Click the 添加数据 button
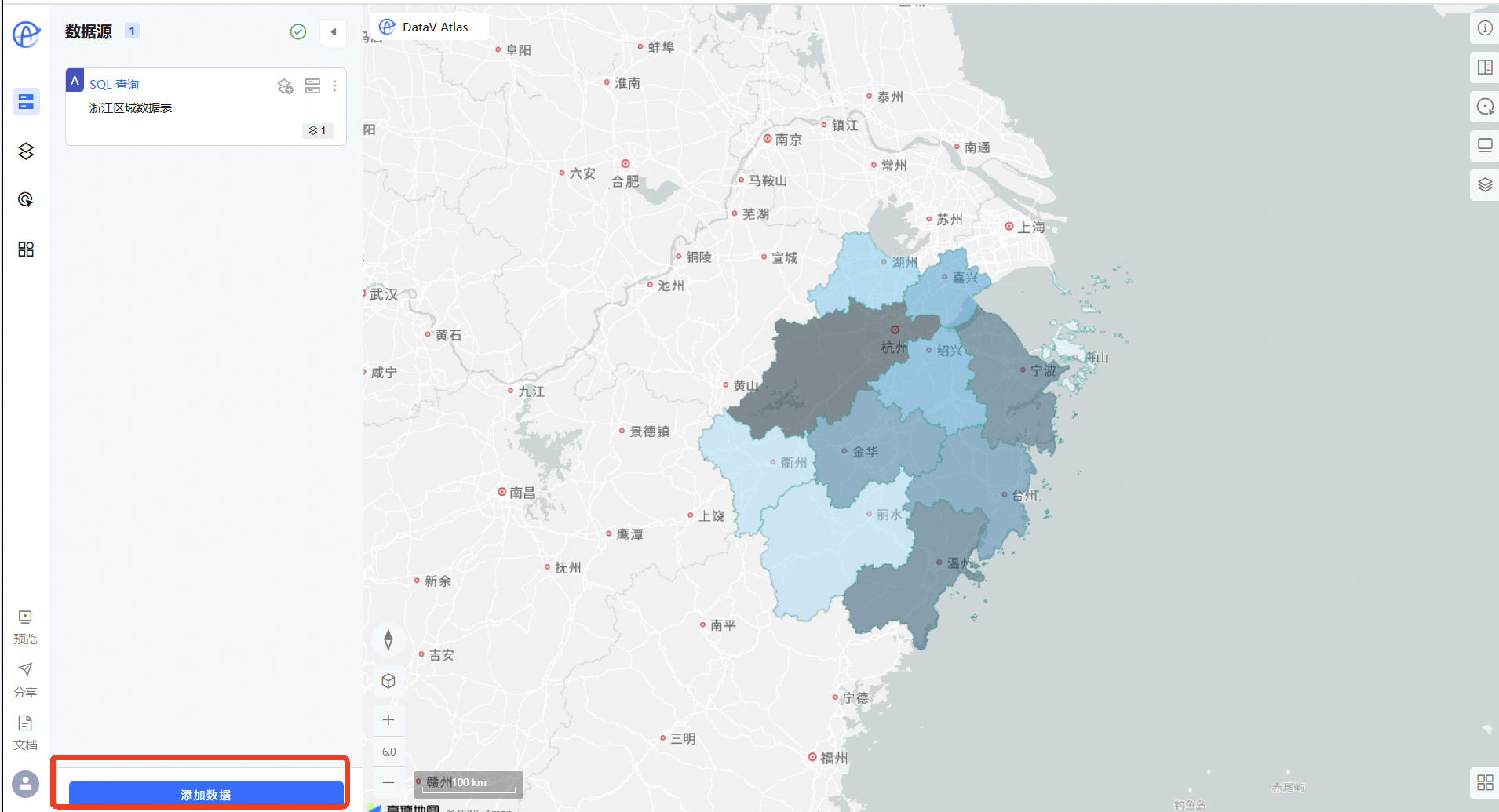 pos(206,794)
